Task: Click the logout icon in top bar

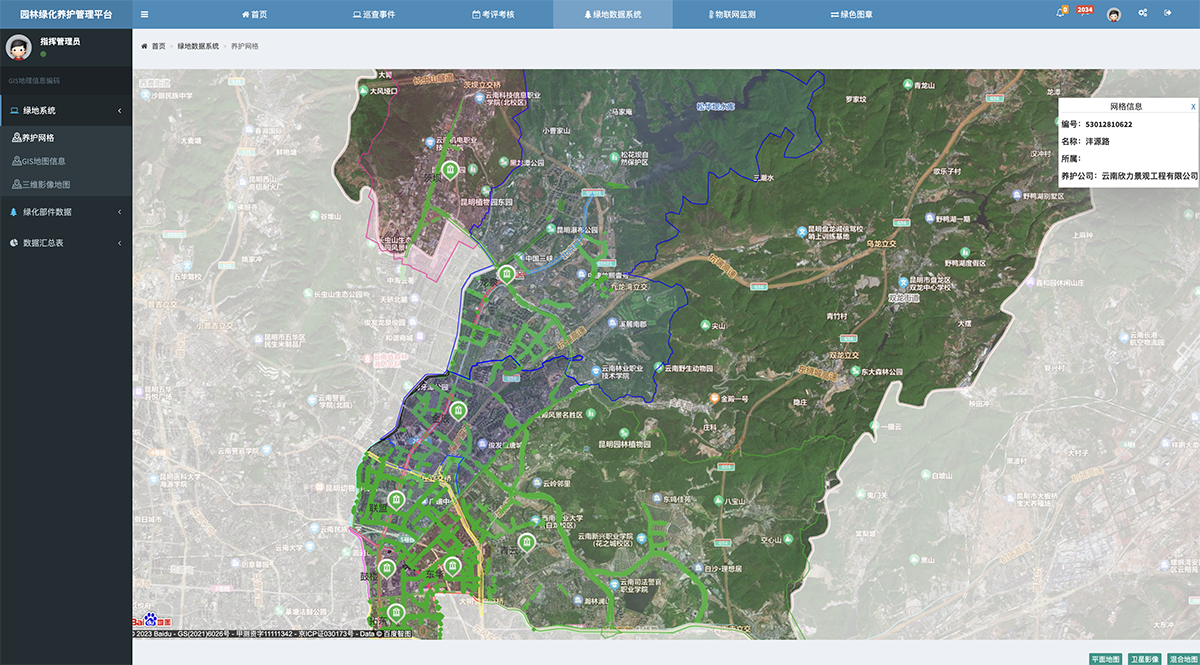Action: point(1167,13)
